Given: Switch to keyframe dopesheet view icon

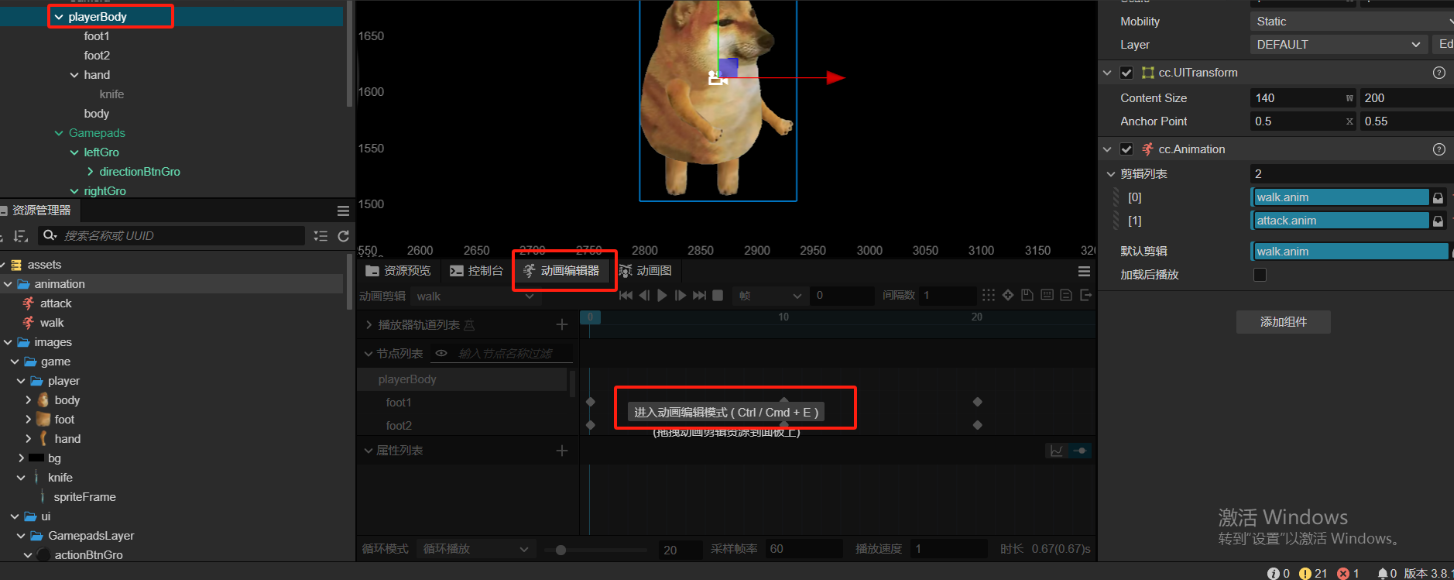Looking at the screenshot, I should [x=1080, y=451].
